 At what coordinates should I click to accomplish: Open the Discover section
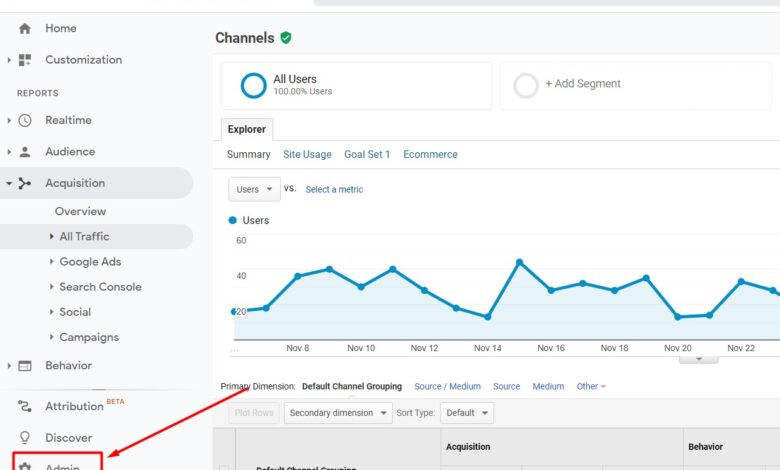coord(69,438)
